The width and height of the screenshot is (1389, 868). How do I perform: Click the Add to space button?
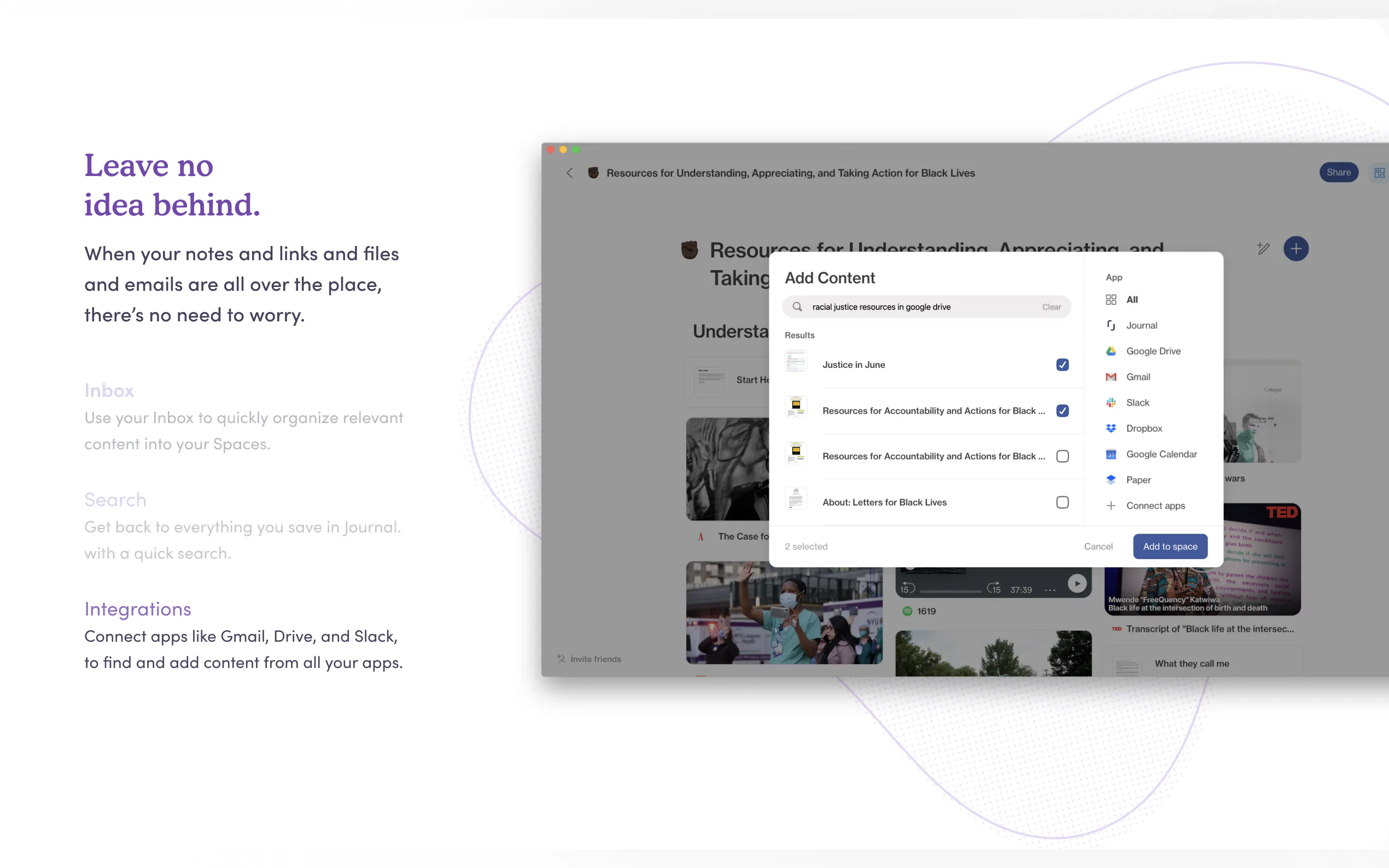(1170, 547)
